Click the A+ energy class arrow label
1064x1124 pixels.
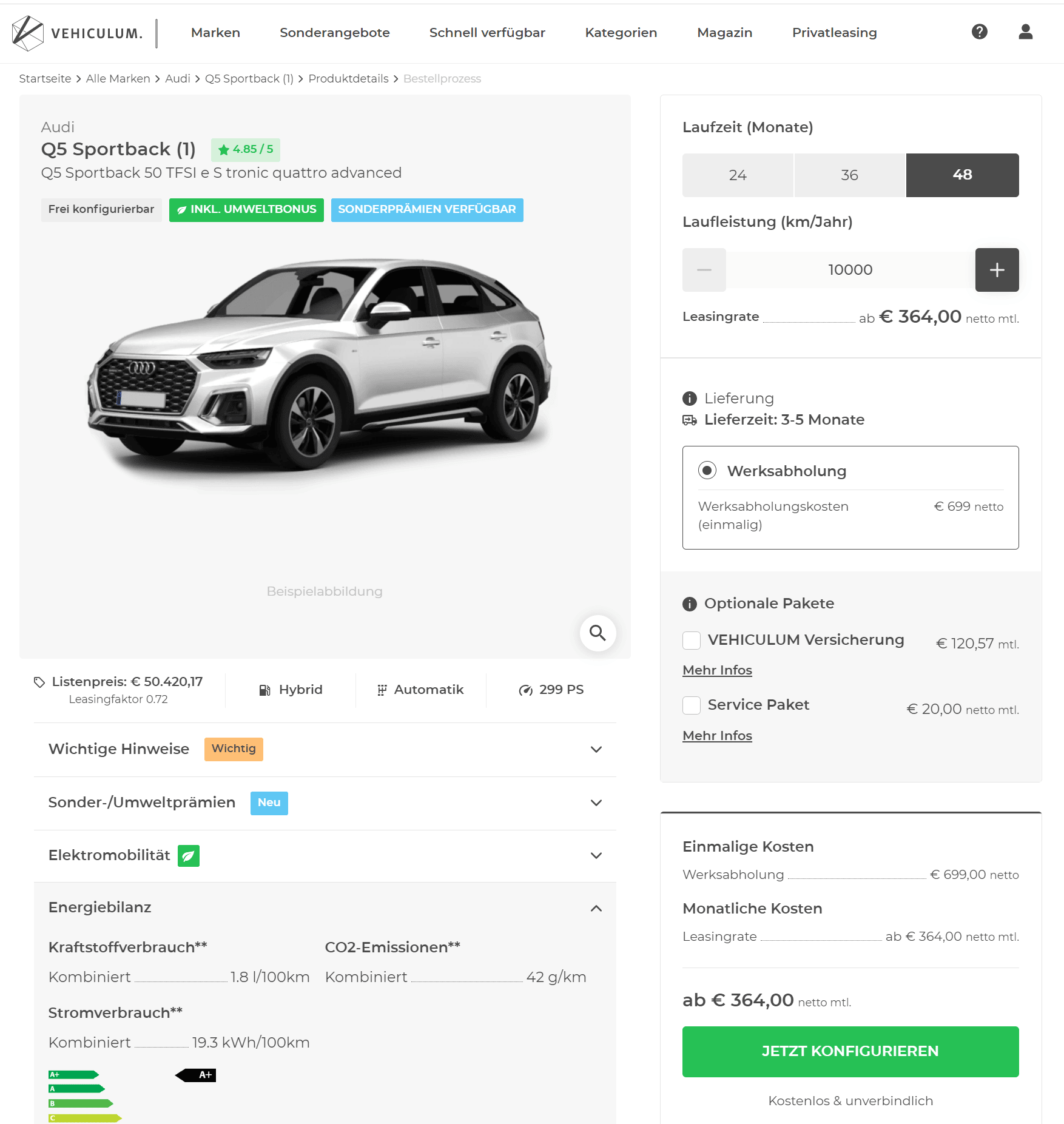(196, 1075)
